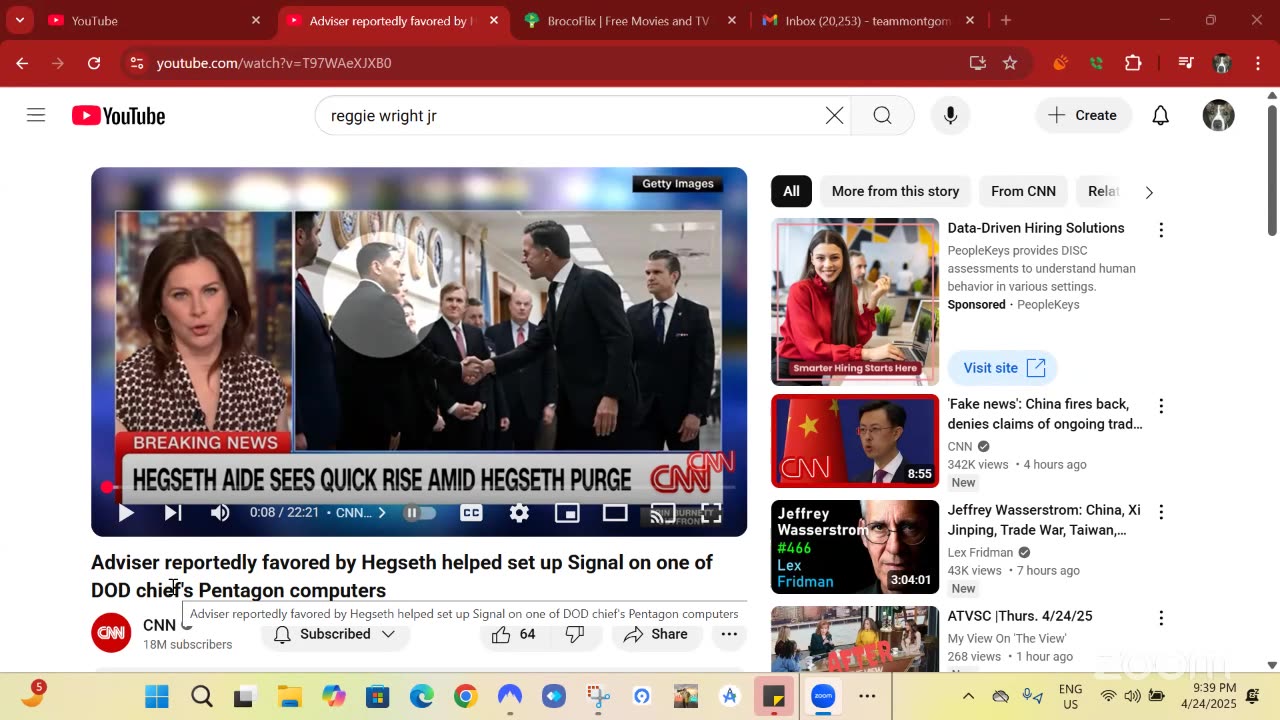The width and height of the screenshot is (1280, 720).
Task: Bookmark this page star
Action: (x=1010, y=63)
